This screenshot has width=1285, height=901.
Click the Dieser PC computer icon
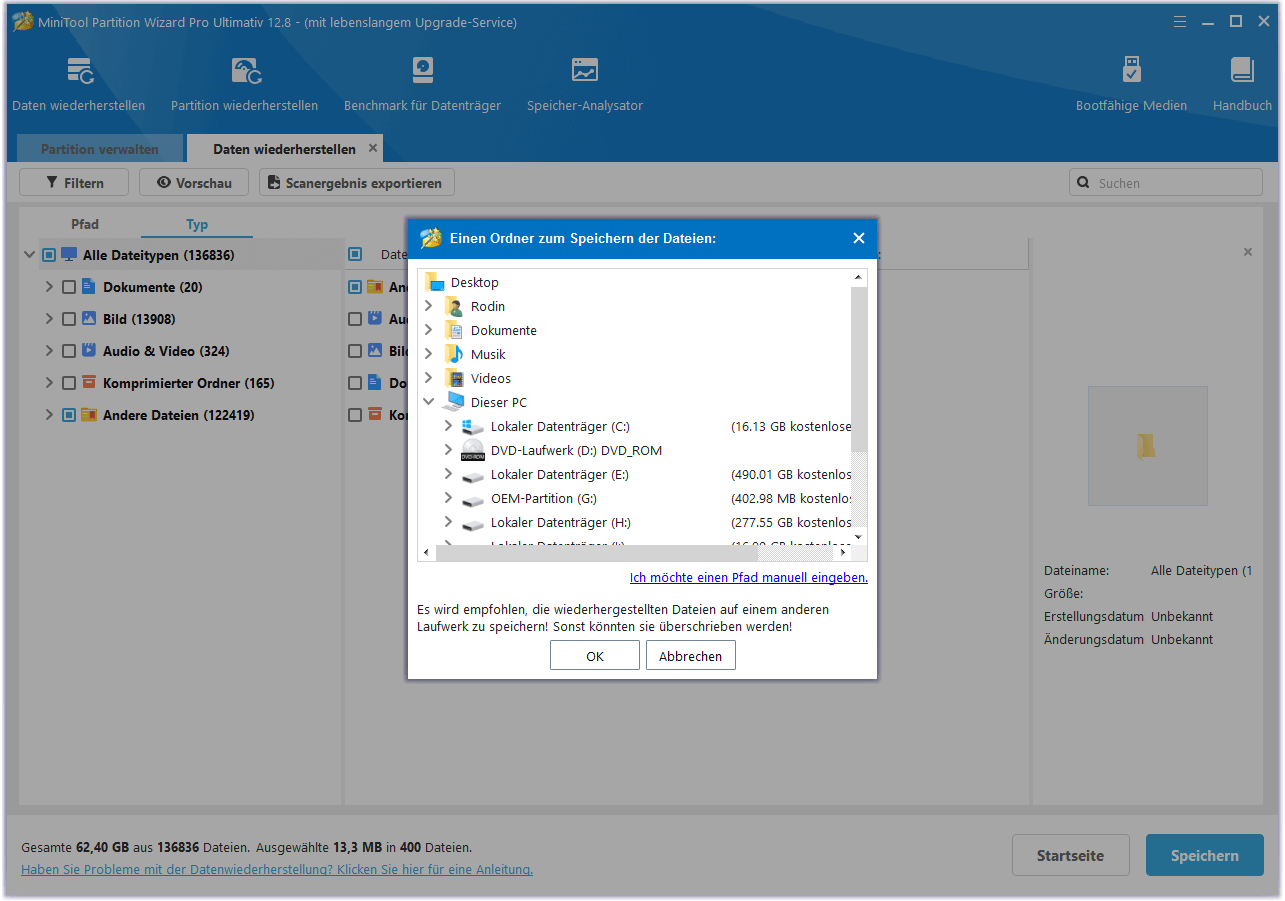454,402
